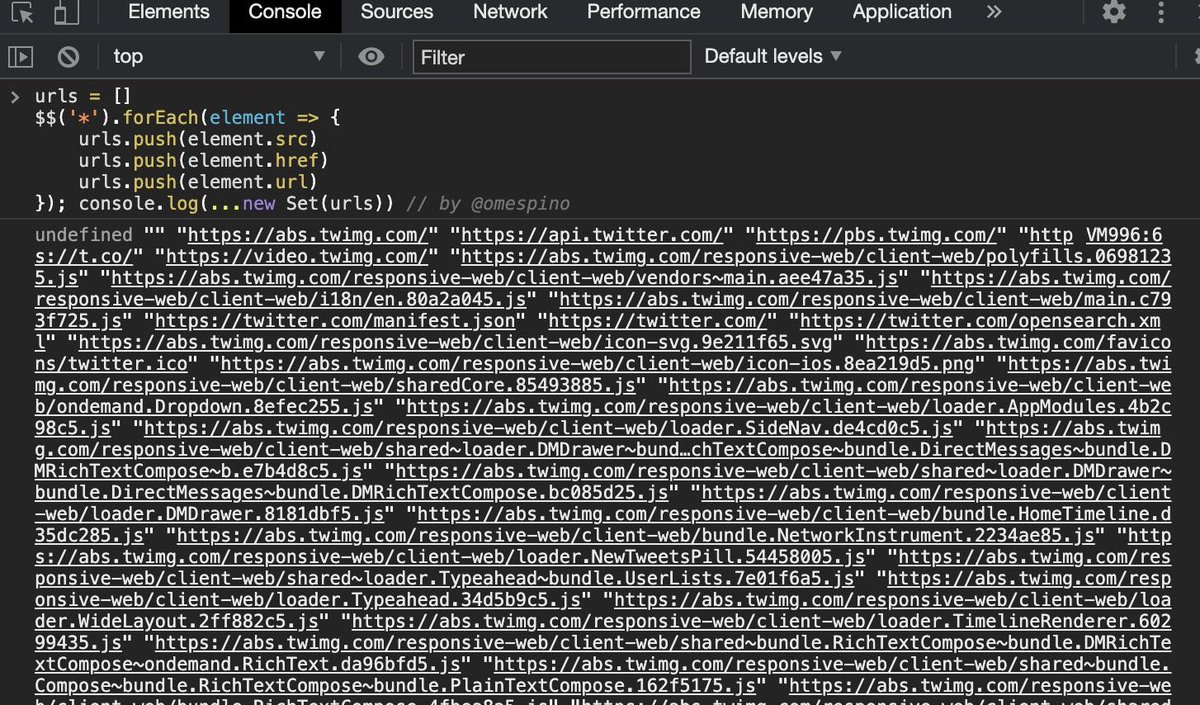Click the Memory panel label
Image resolution: width=1200 pixels, height=705 pixels.
pos(776,12)
